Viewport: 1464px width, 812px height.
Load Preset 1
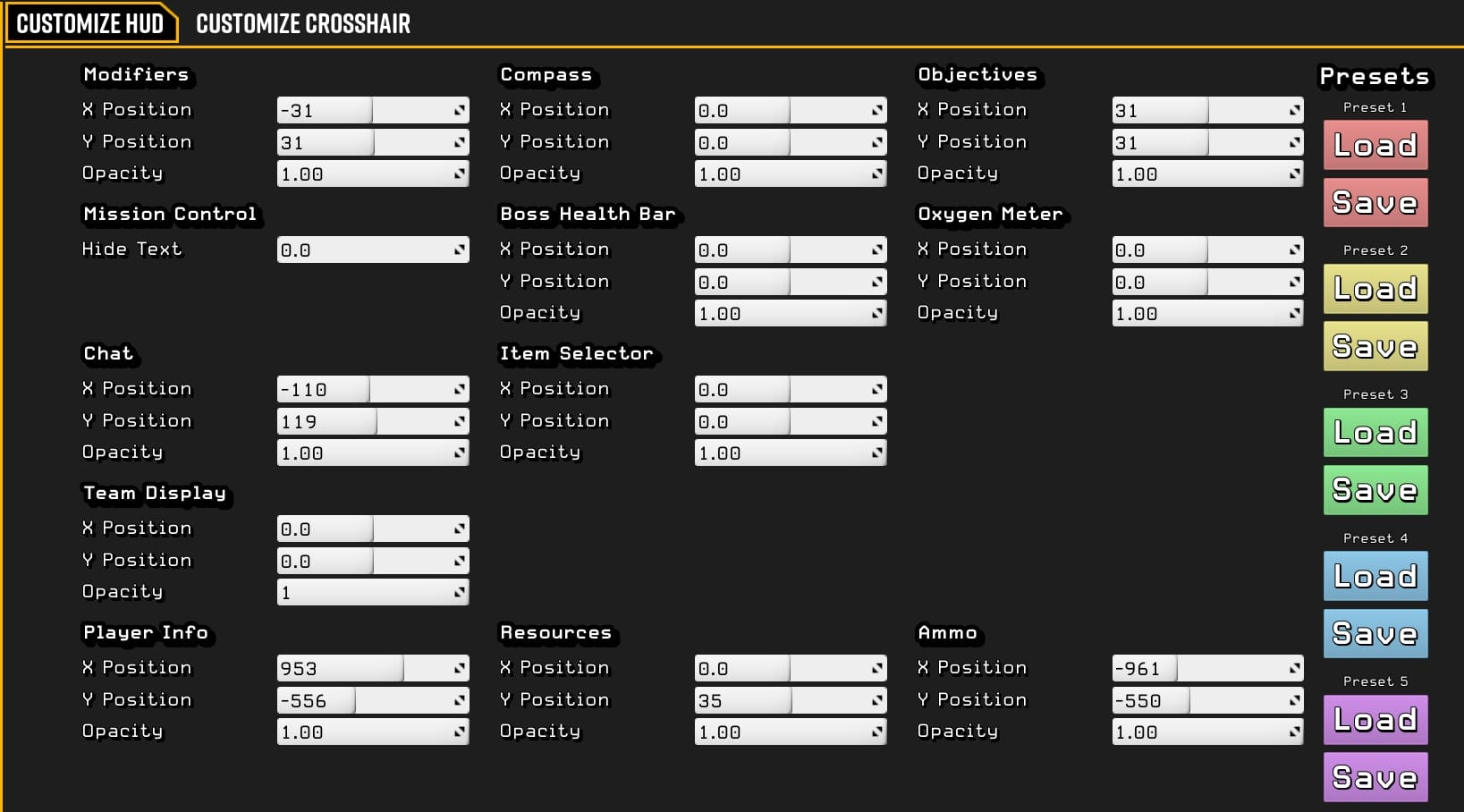coord(1375,145)
